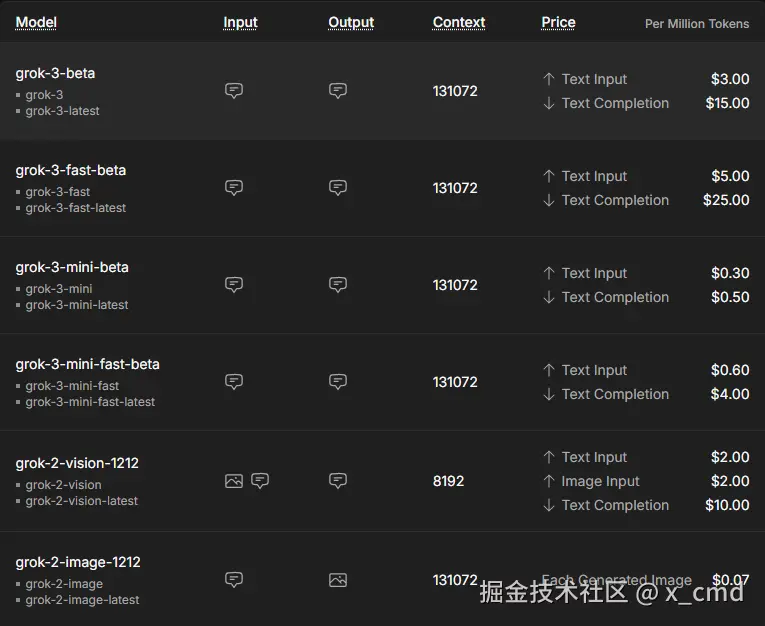Click the Price column header
This screenshot has height=626, width=765.
click(x=558, y=22)
